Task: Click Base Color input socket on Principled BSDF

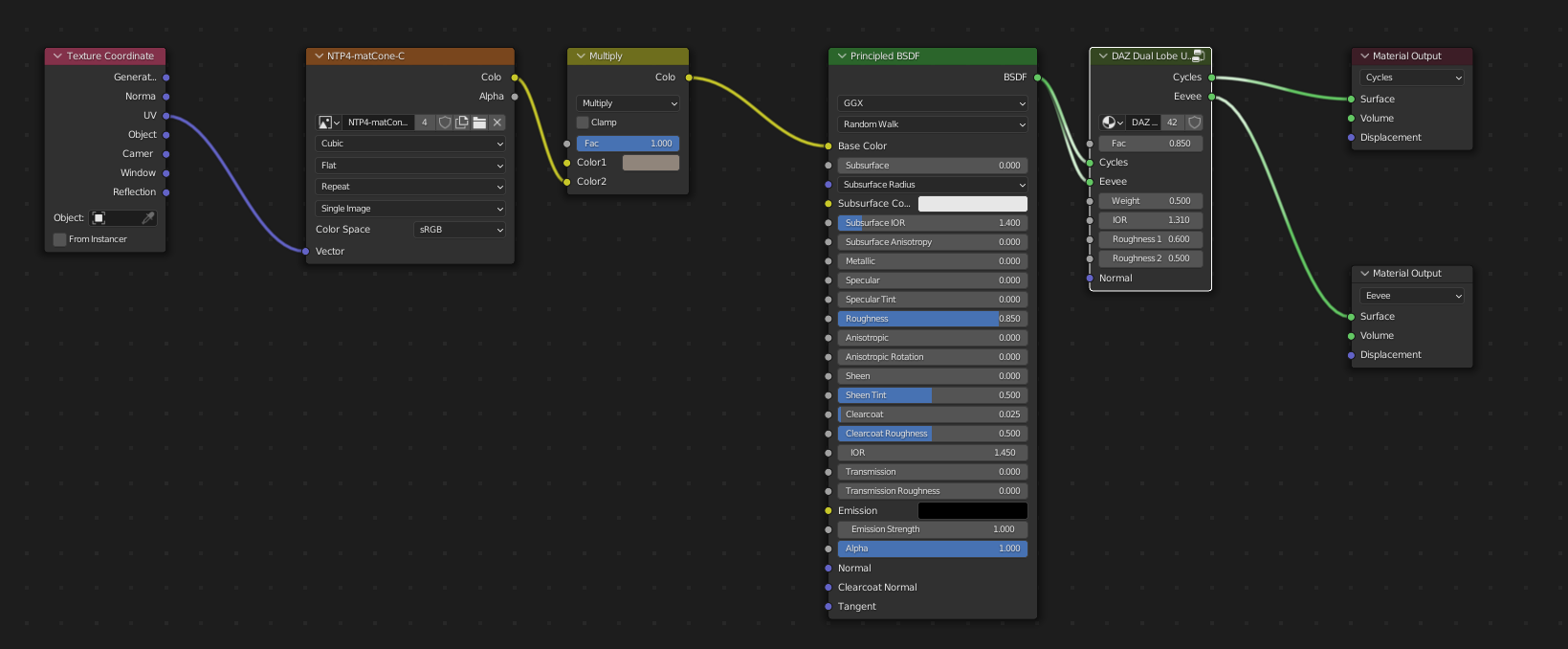Action: pos(828,146)
